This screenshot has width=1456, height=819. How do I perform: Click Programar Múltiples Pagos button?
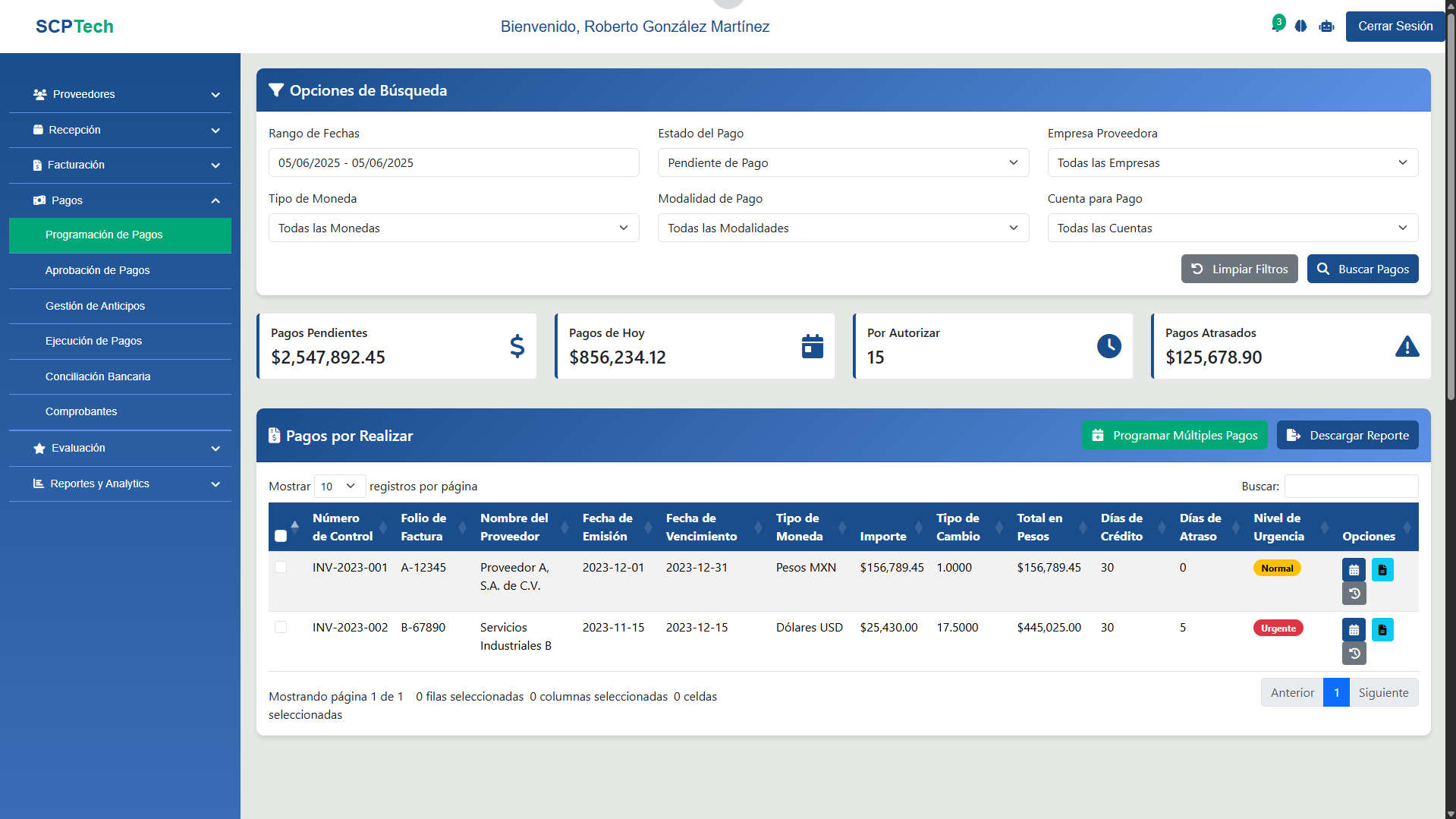pyautogui.click(x=1175, y=435)
